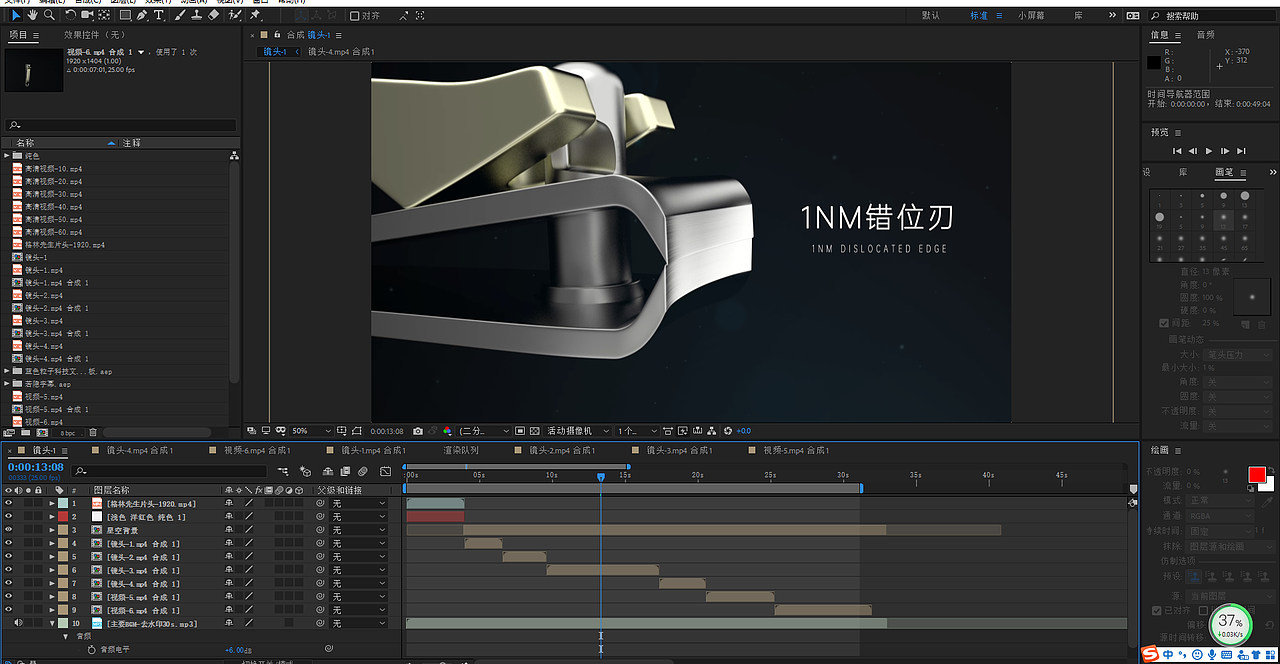Click the 0:00:13:08 timecode field
Viewport: 1280px width, 664px height.
36,467
